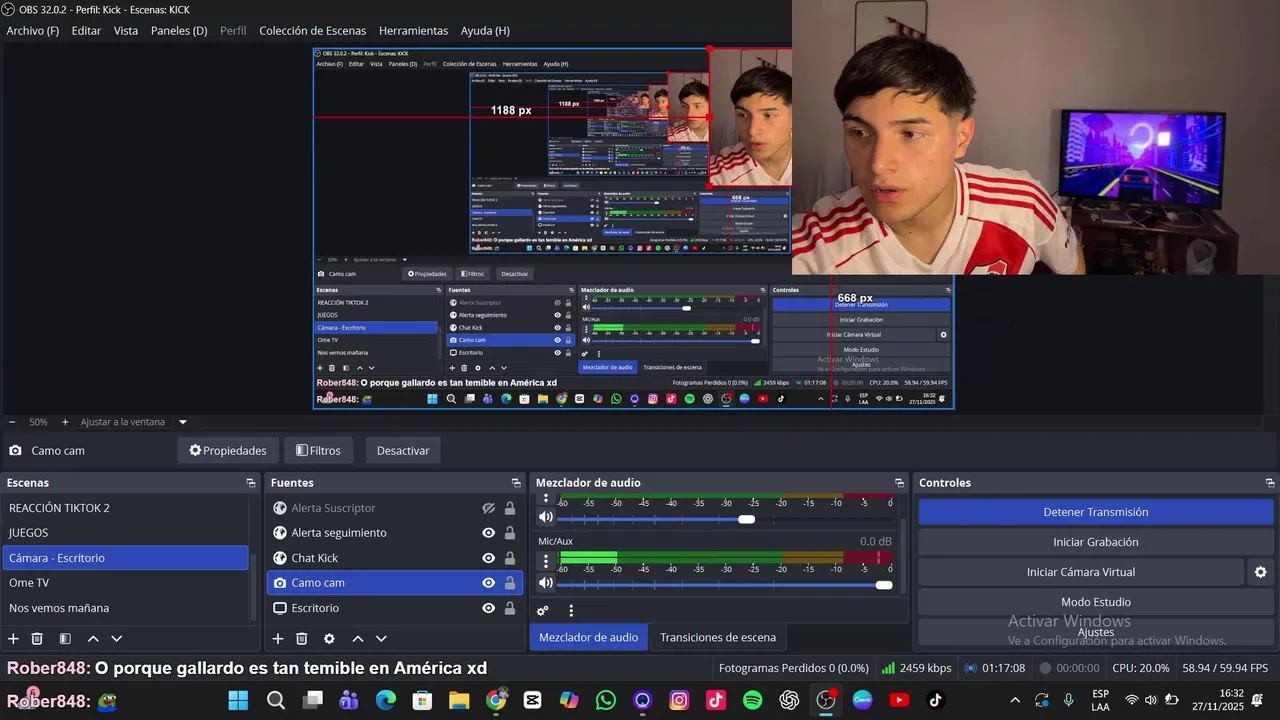
Task: Enable Modo Estudio button
Action: point(1096,602)
